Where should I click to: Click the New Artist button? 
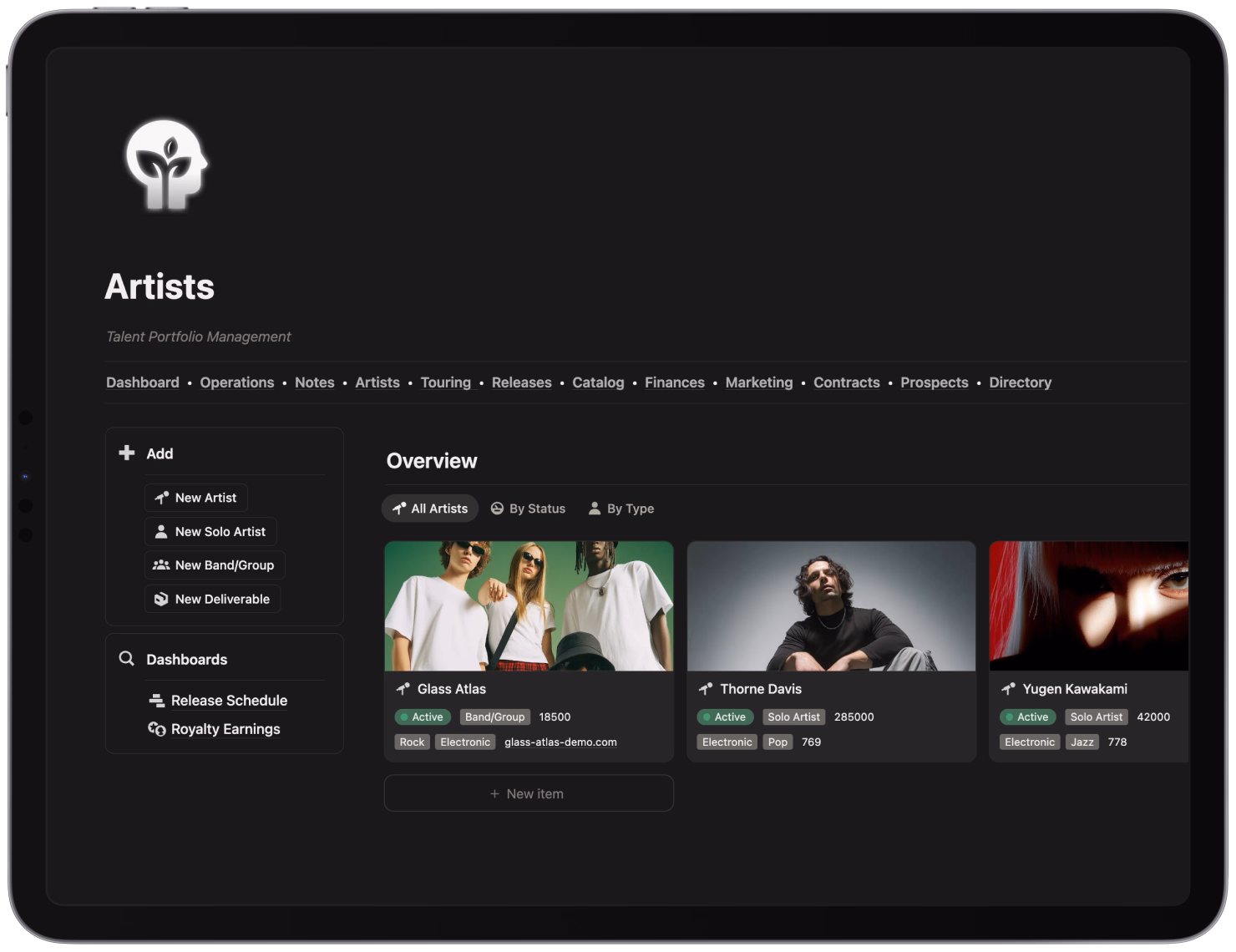coord(196,498)
